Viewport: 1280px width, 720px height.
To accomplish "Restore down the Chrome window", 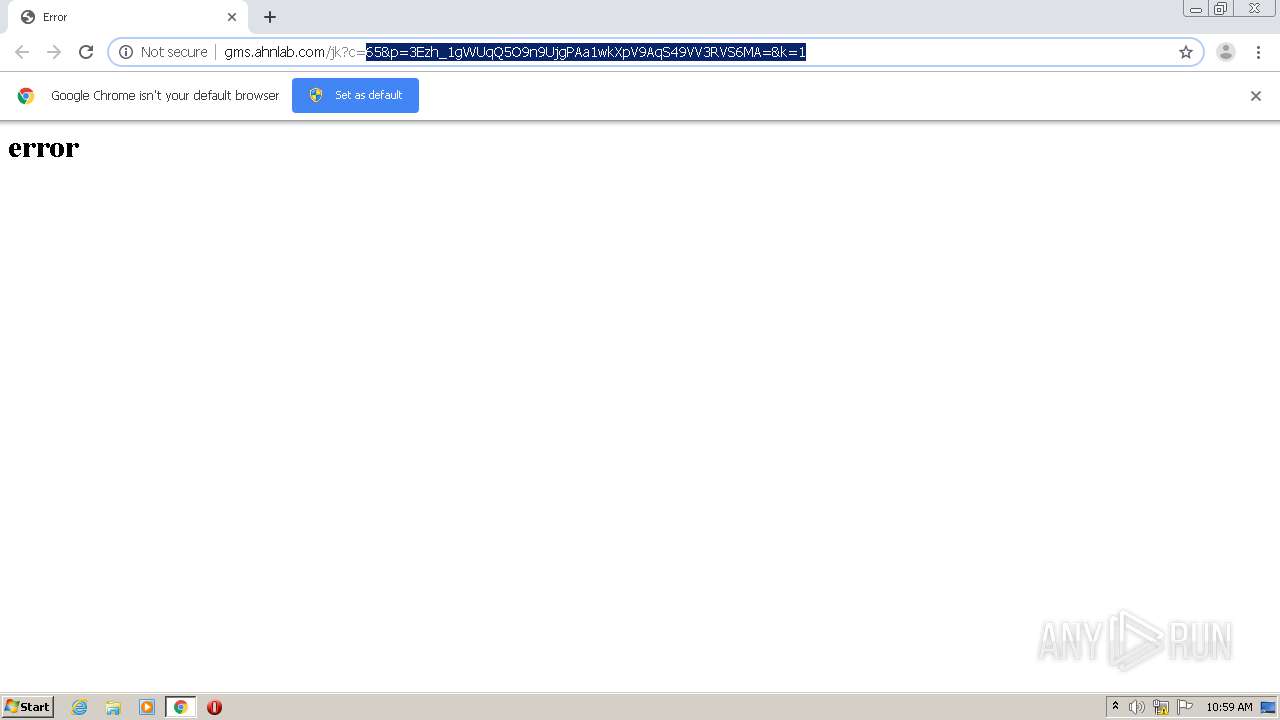I will click(1221, 8).
